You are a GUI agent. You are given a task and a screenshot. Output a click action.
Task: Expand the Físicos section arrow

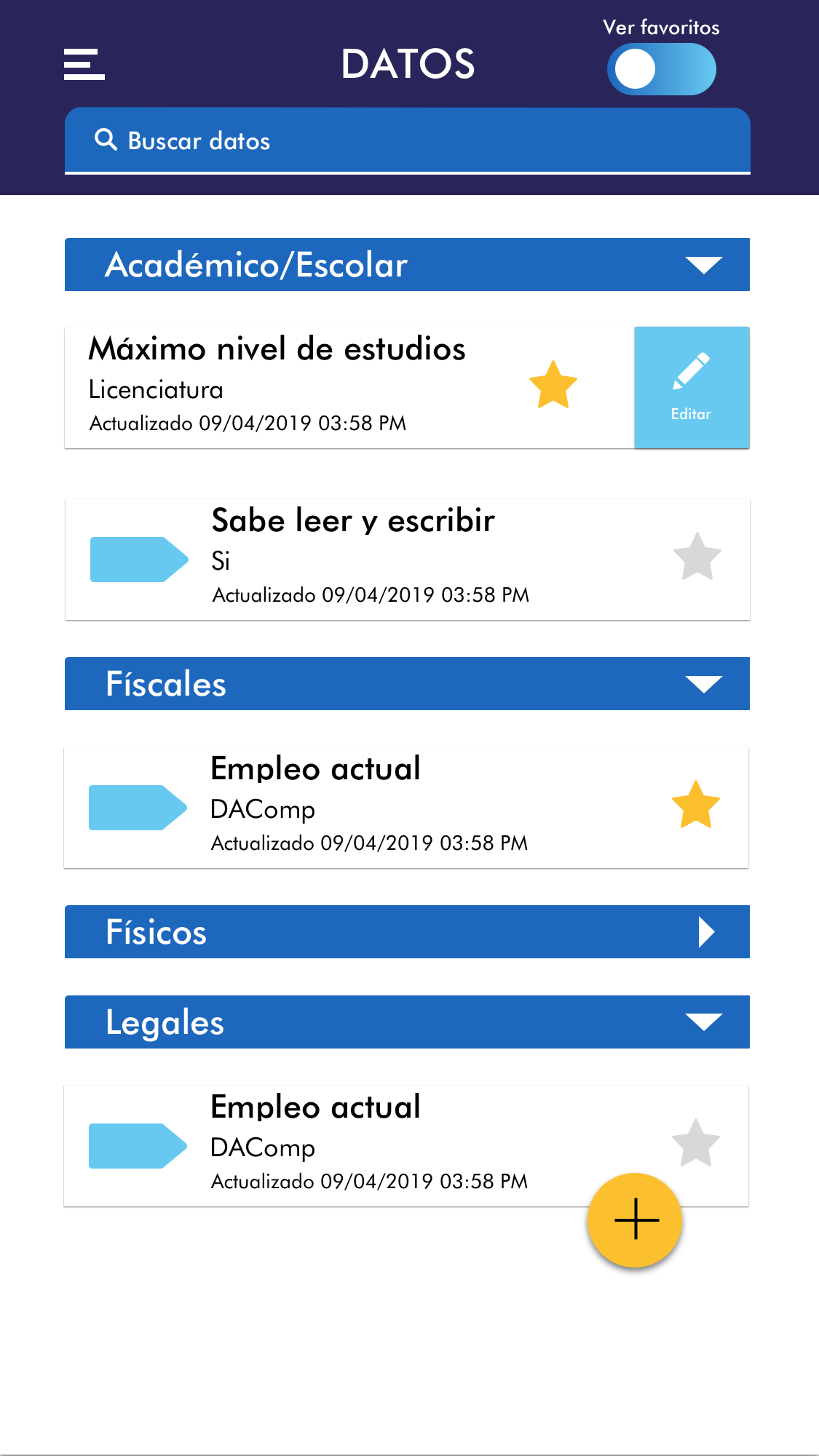(705, 932)
